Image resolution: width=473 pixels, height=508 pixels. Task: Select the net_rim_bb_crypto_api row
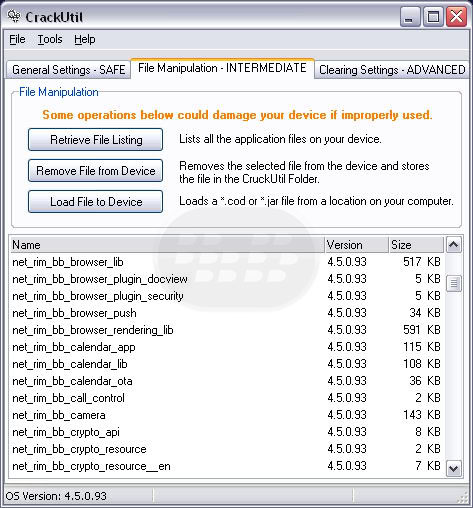(x=227, y=432)
